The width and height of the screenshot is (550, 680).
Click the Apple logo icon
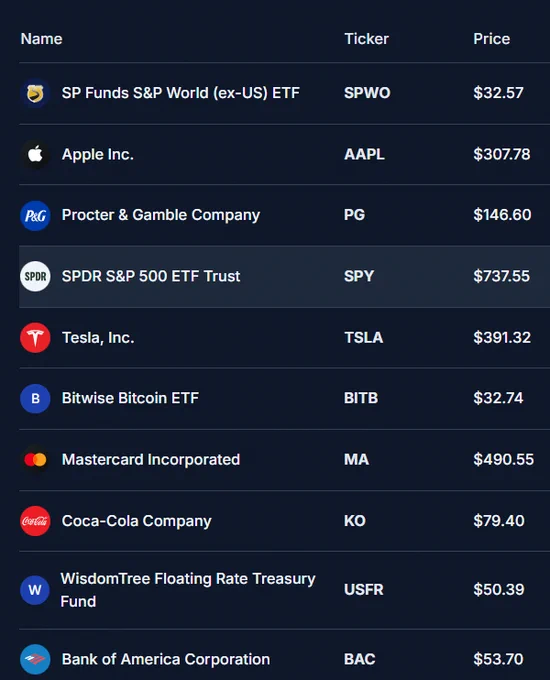click(35, 154)
